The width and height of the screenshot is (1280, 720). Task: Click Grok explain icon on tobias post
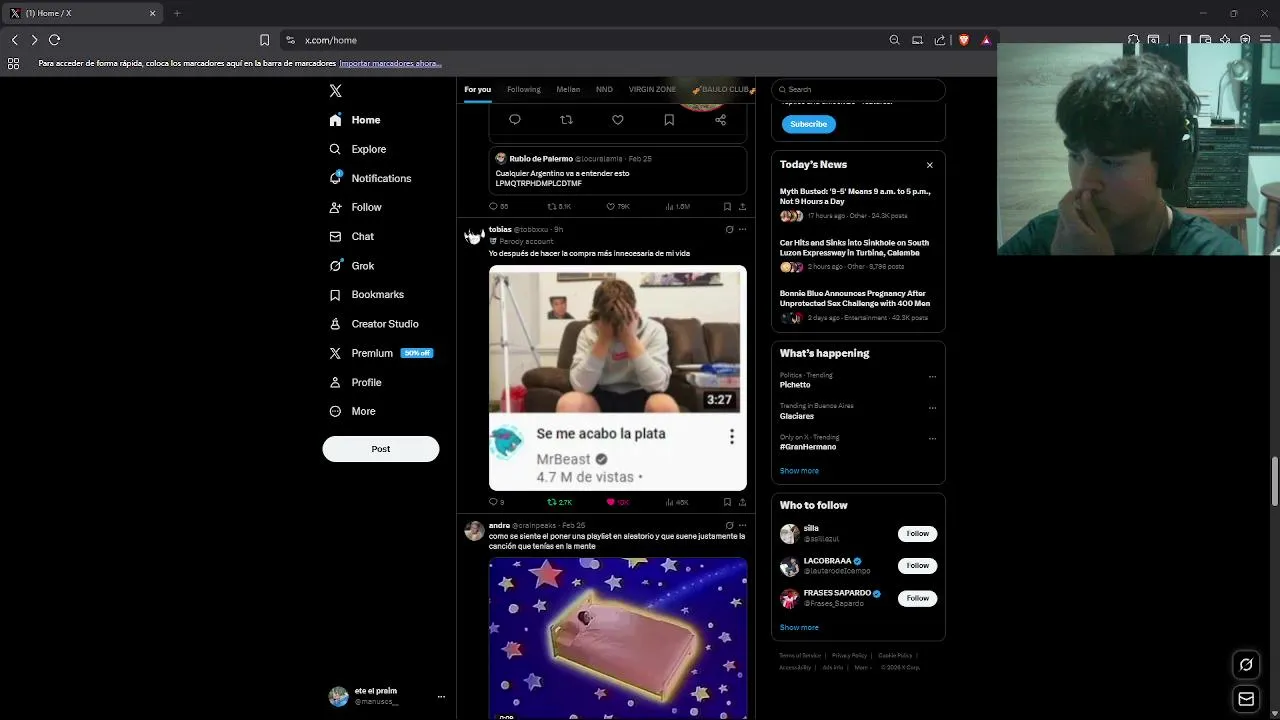729,230
